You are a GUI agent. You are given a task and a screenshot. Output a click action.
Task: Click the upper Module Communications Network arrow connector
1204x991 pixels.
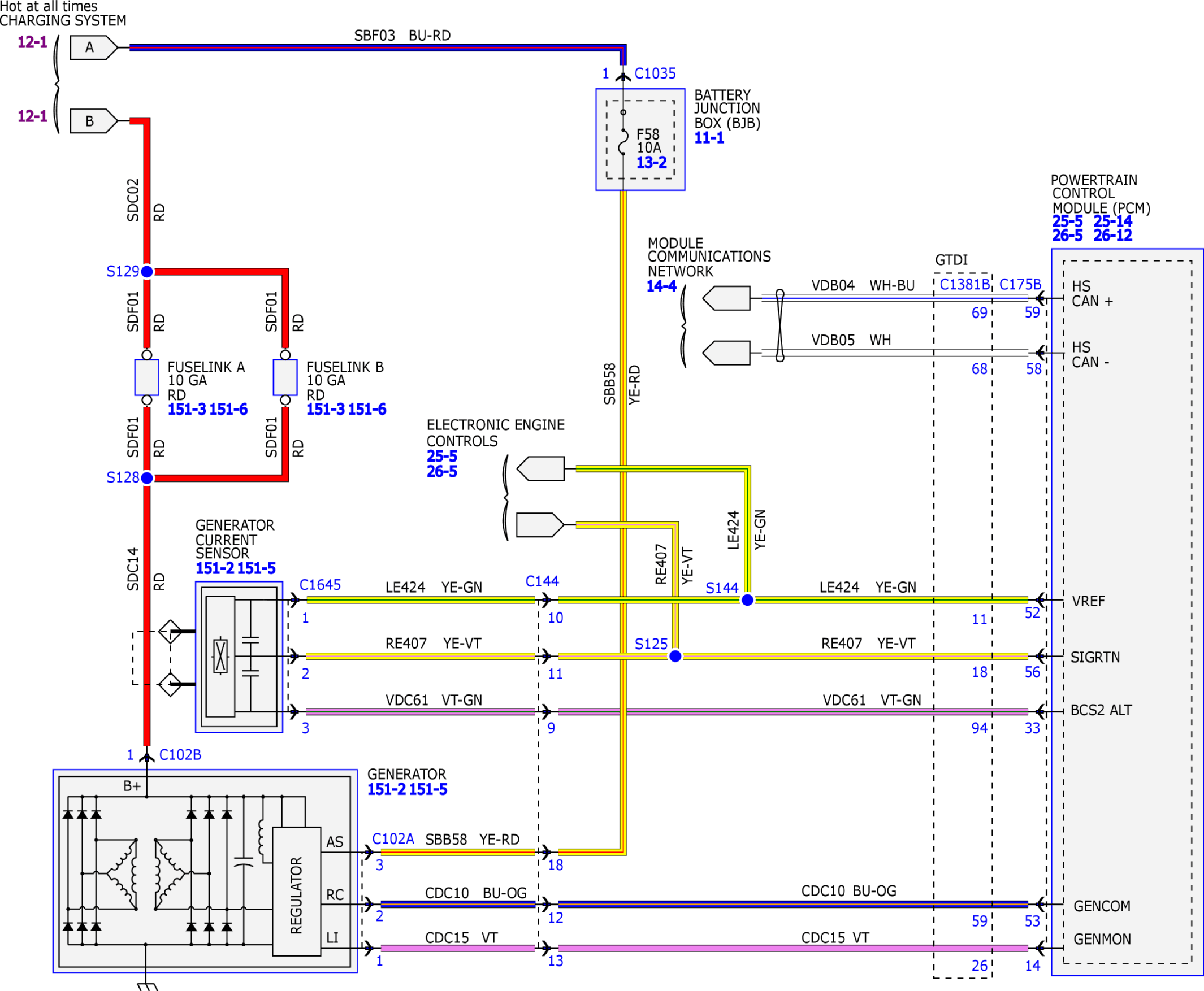pos(726,298)
